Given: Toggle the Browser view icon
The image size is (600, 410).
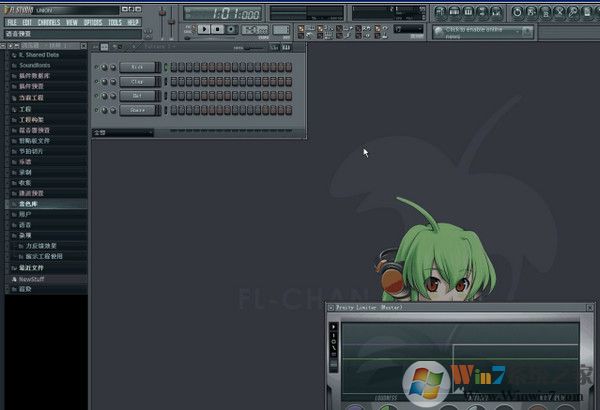Looking at the screenshot, I should tap(482, 12).
